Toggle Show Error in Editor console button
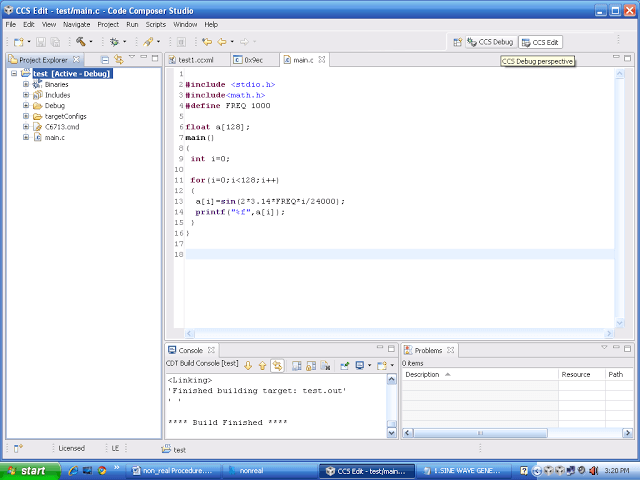The image size is (640, 480). tap(277, 366)
